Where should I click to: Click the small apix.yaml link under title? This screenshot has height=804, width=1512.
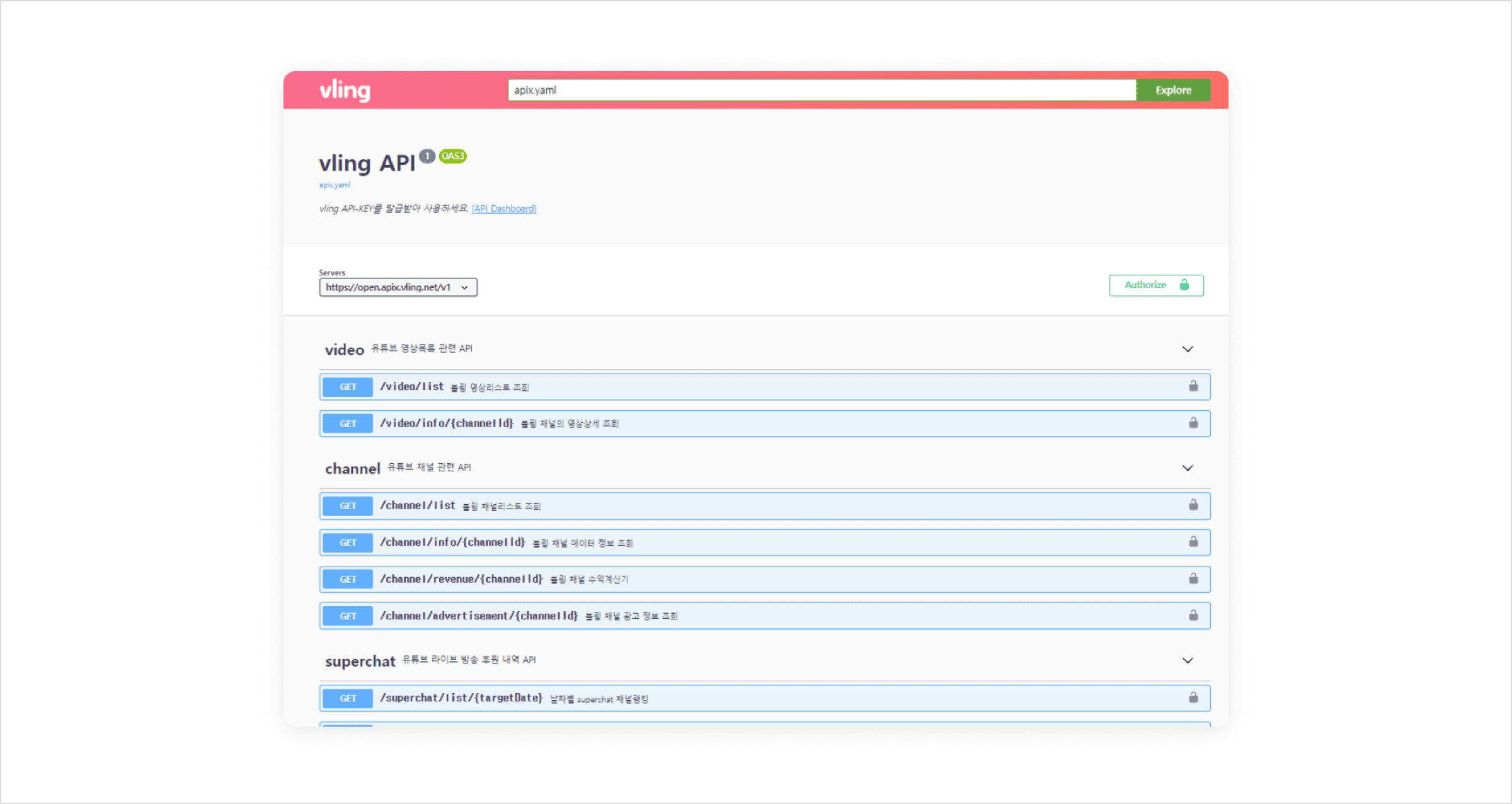pos(335,185)
